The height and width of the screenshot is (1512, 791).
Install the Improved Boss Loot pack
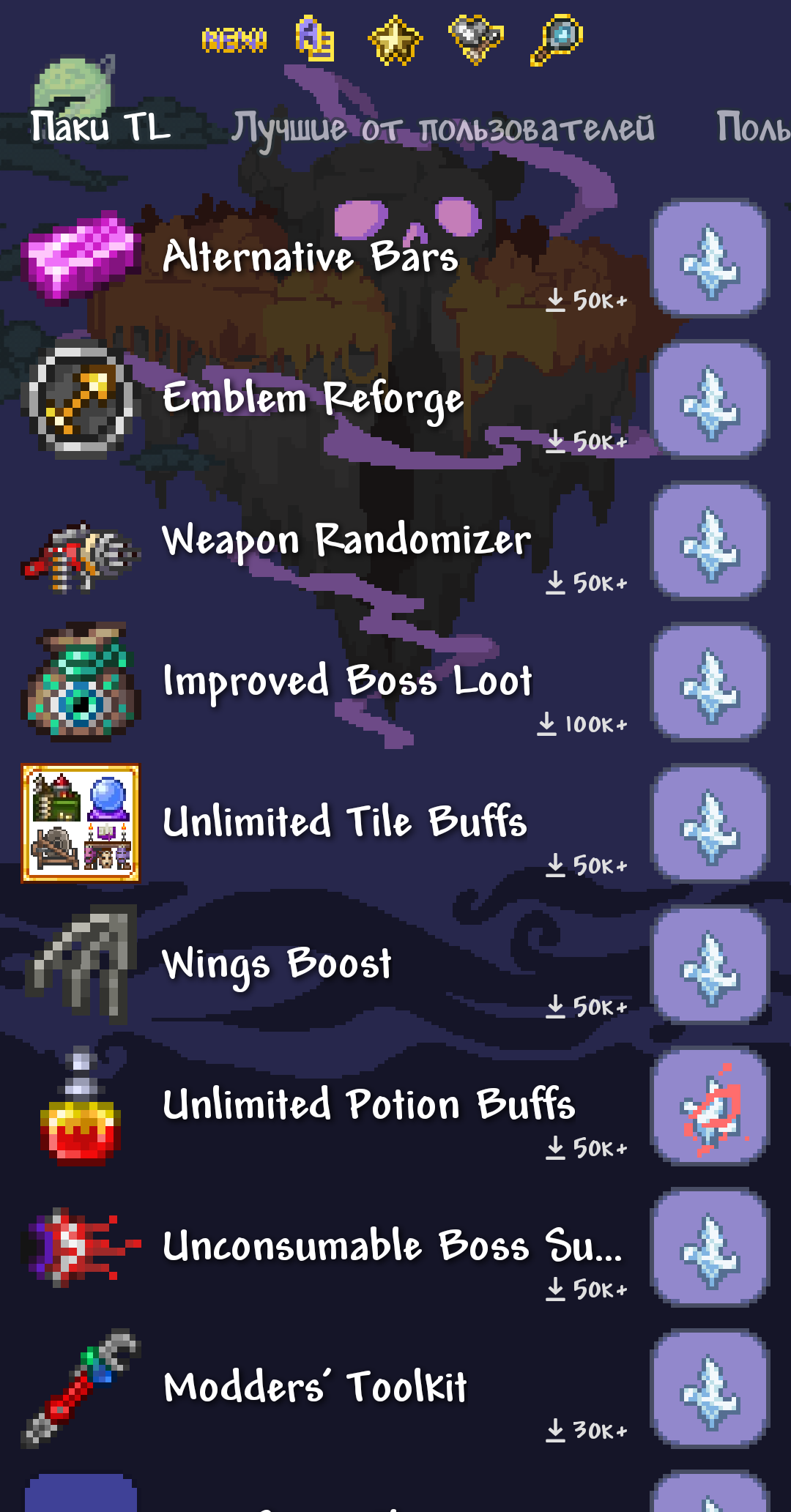tap(710, 684)
